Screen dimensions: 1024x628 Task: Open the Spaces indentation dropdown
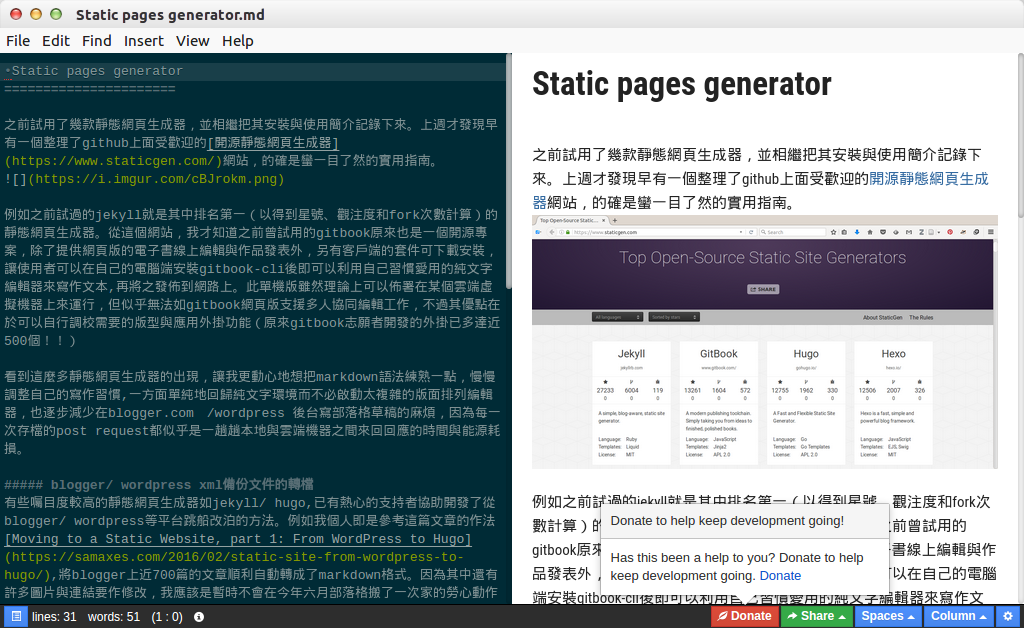click(x=888, y=616)
